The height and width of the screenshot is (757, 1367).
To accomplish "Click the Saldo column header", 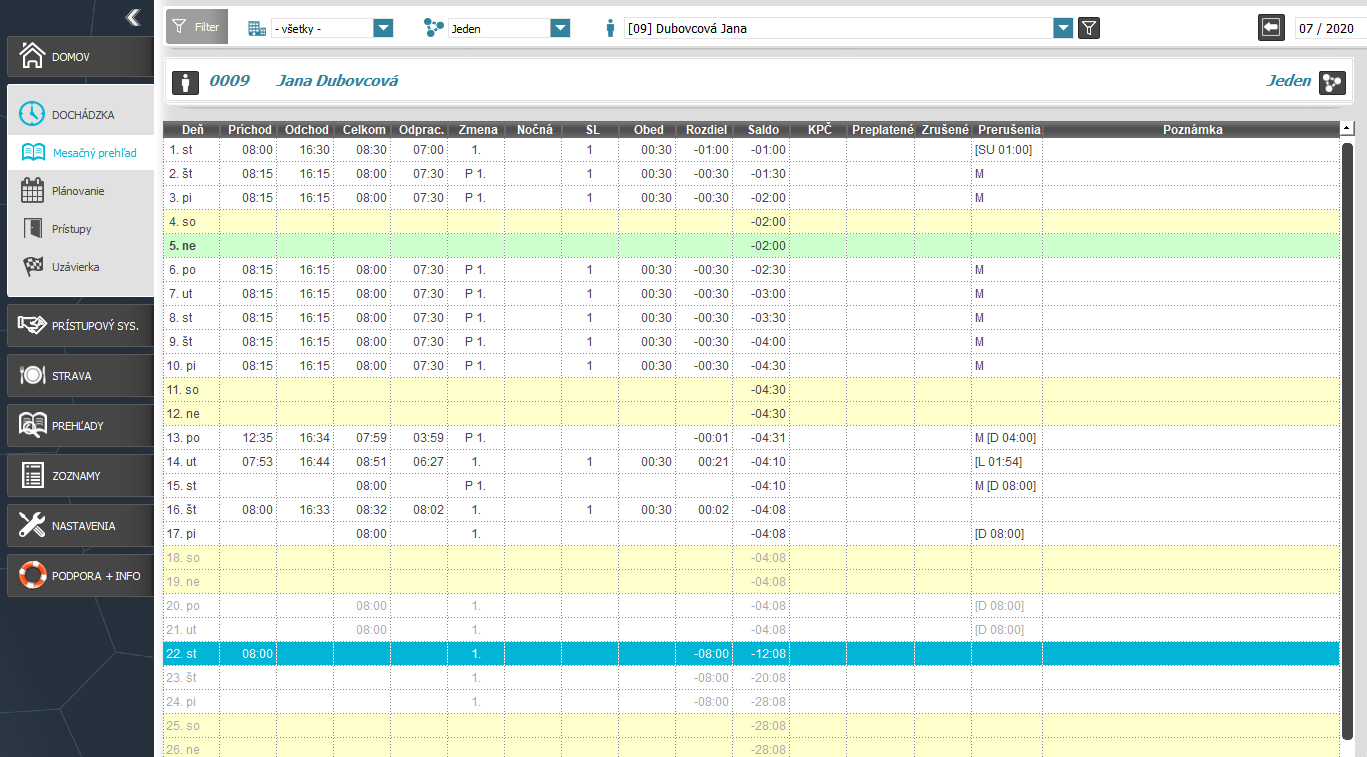I will (x=761, y=130).
